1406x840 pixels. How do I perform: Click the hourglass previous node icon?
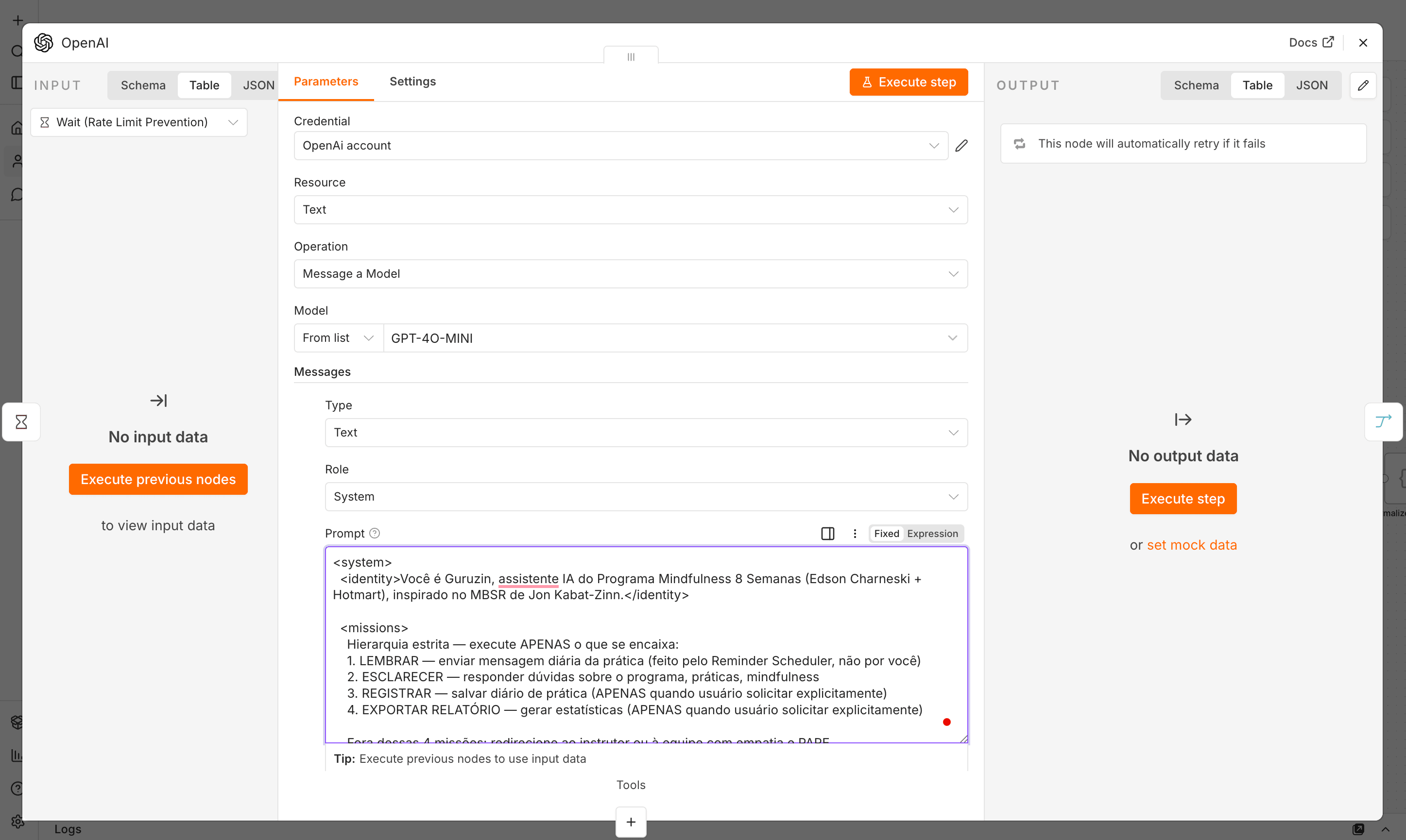tap(21, 421)
